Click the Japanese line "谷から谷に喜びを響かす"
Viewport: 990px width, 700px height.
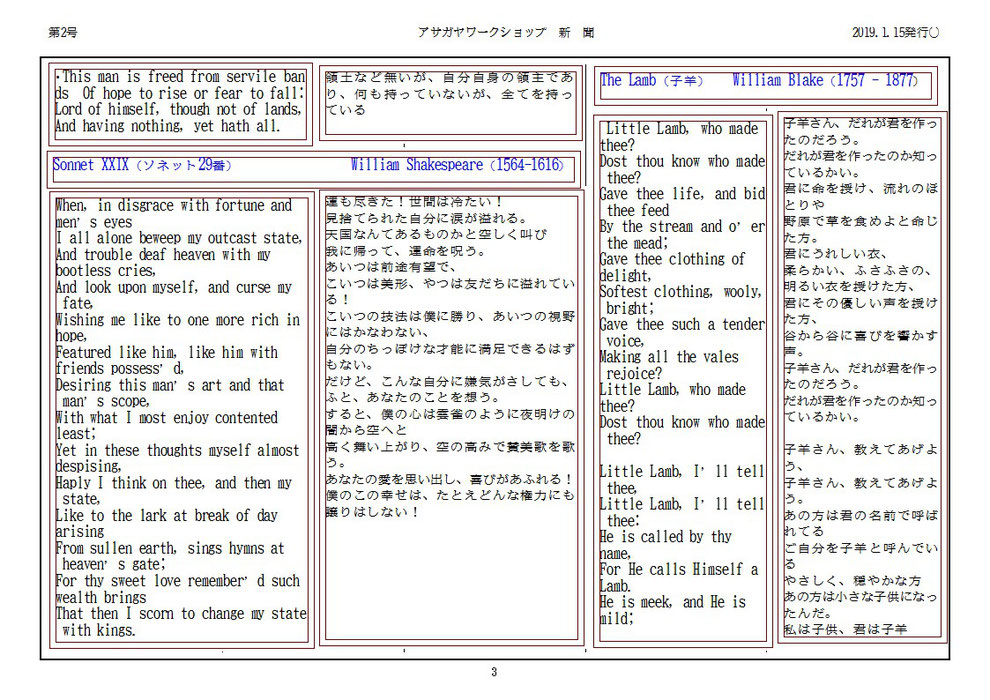coord(861,336)
